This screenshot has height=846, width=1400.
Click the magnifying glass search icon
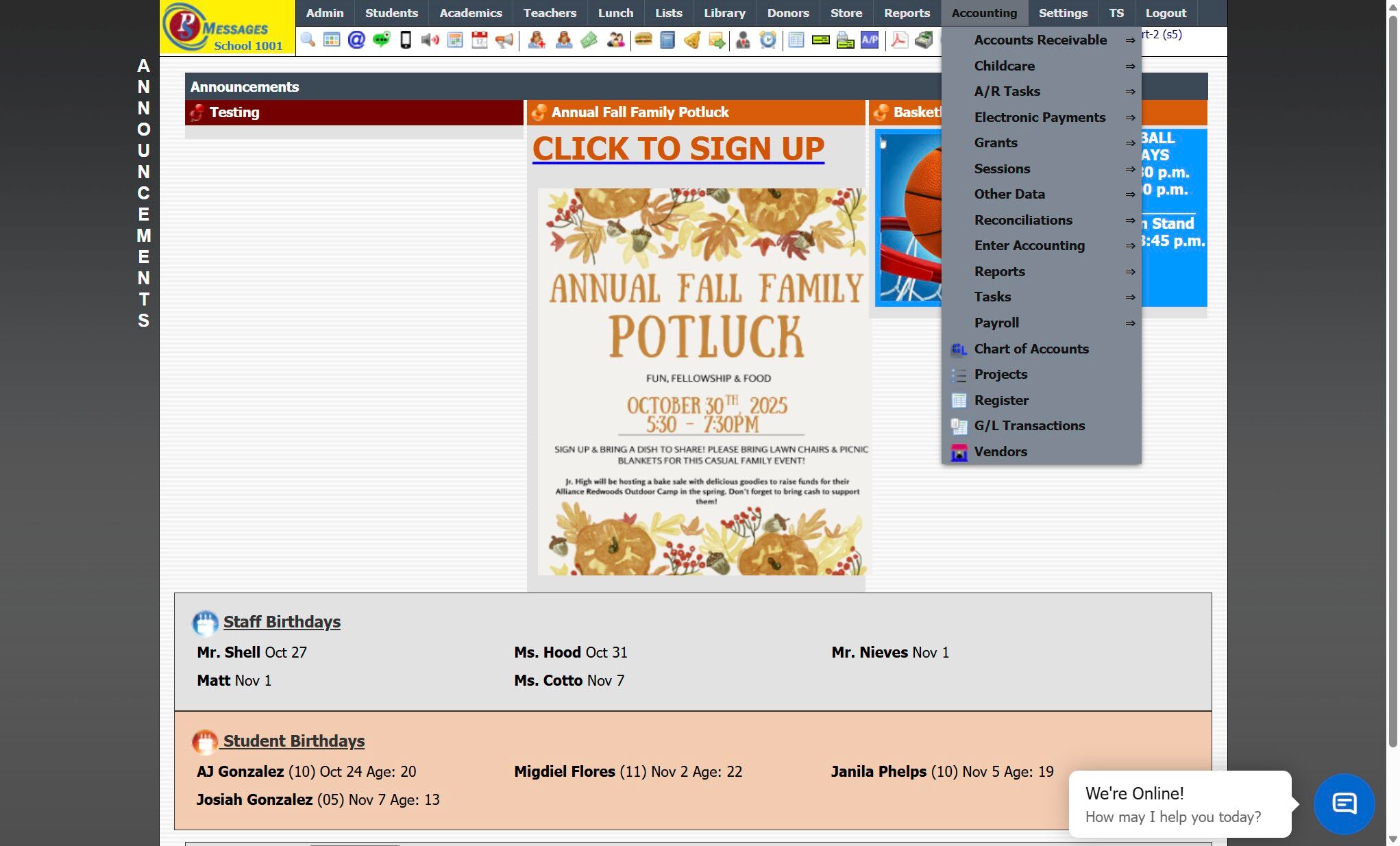[x=308, y=40]
